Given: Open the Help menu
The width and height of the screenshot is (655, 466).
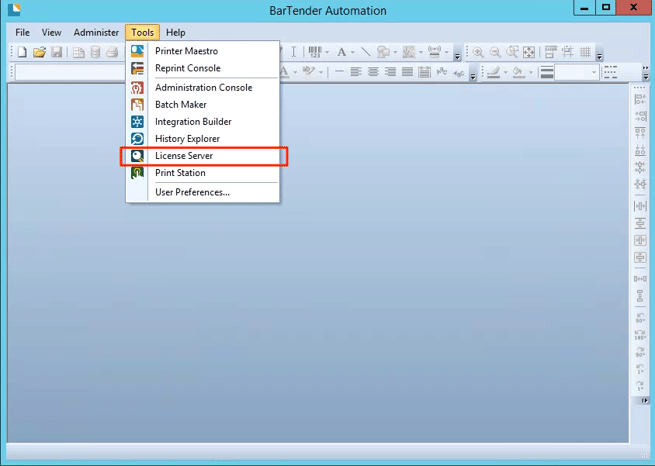Looking at the screenshot, I should tap(176, 33).
